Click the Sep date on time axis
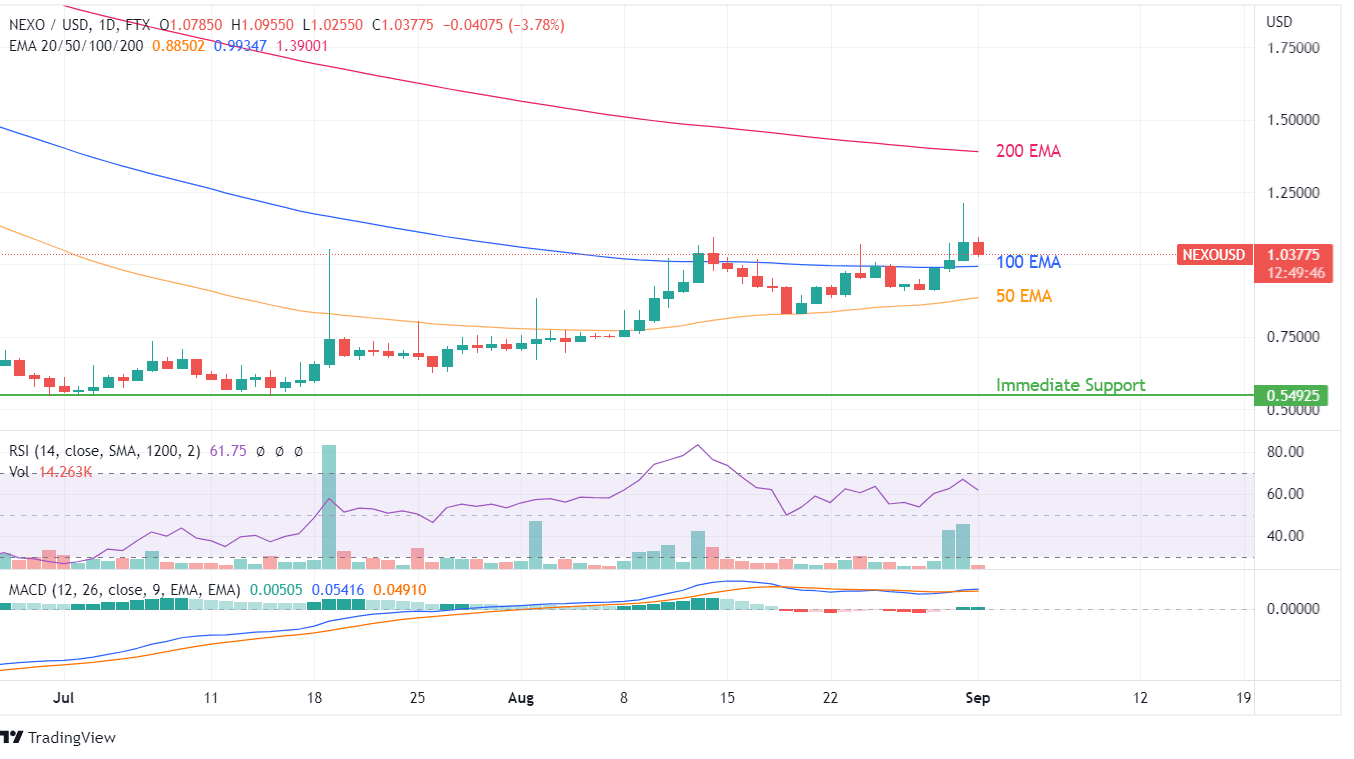 [978, 698]
